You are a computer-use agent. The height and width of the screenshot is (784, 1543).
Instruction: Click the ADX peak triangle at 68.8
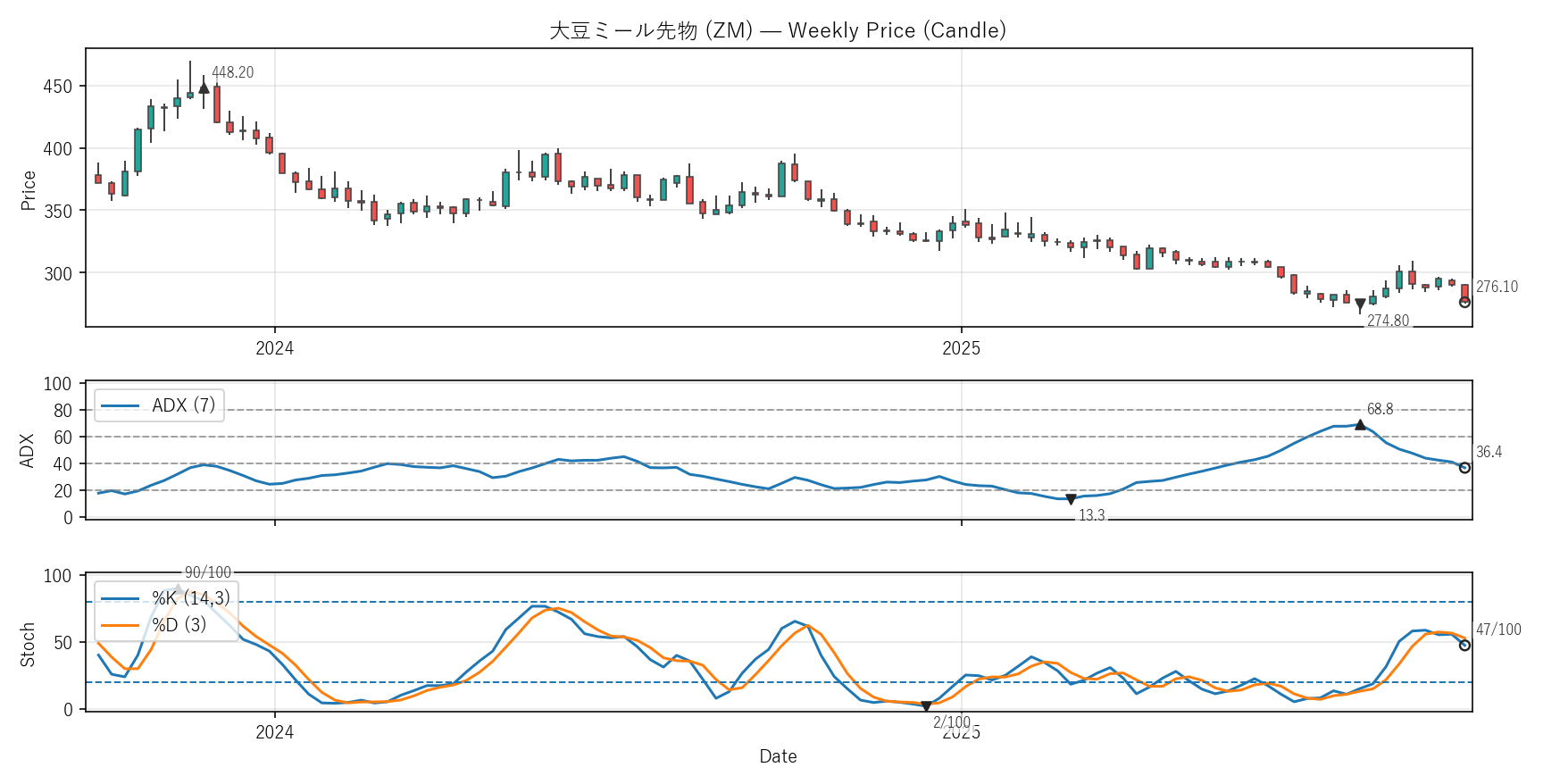(x=1360, y=425)
